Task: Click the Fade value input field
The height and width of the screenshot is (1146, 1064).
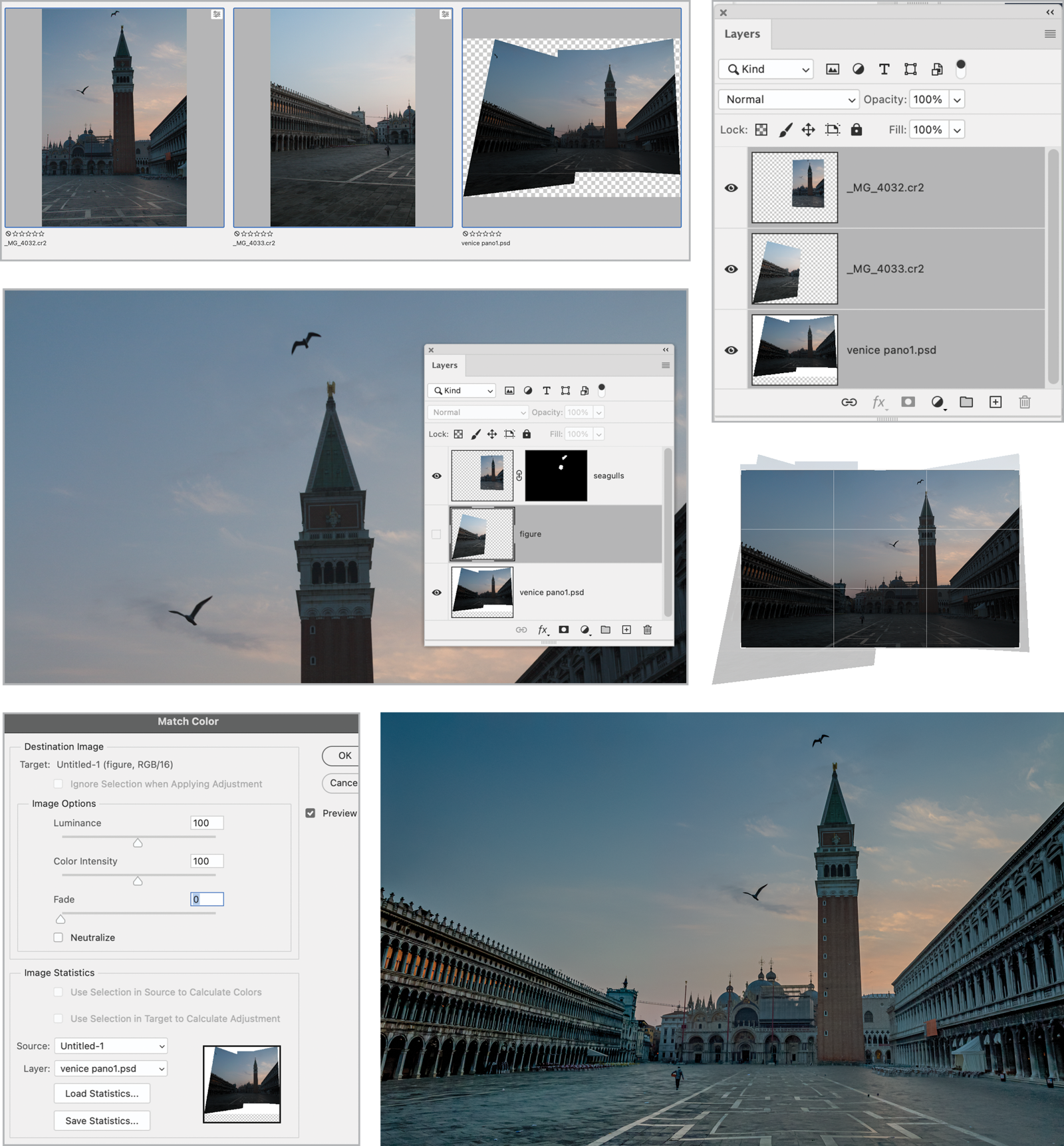Action: tap(207, 899)
